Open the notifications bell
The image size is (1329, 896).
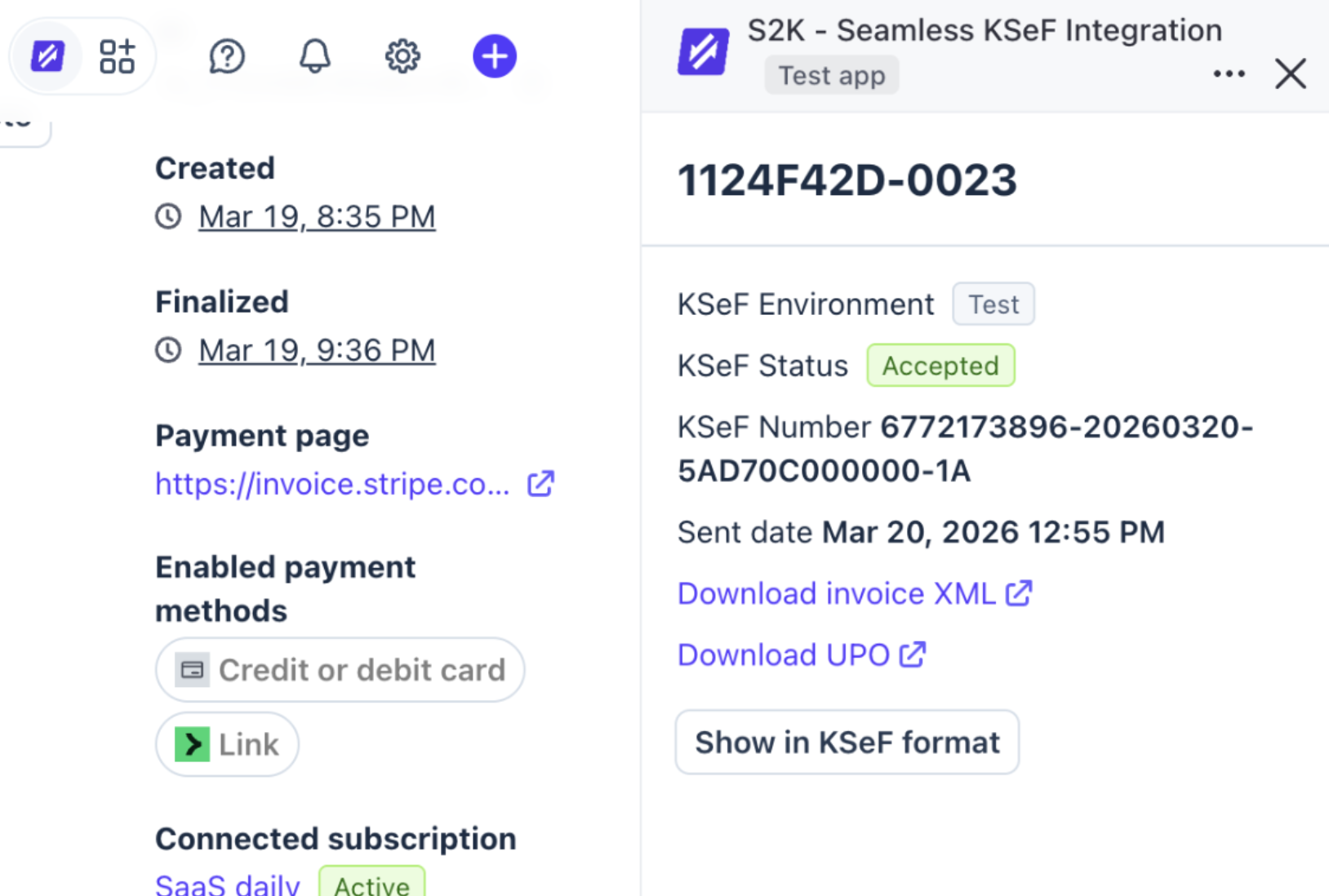point(315,56)
